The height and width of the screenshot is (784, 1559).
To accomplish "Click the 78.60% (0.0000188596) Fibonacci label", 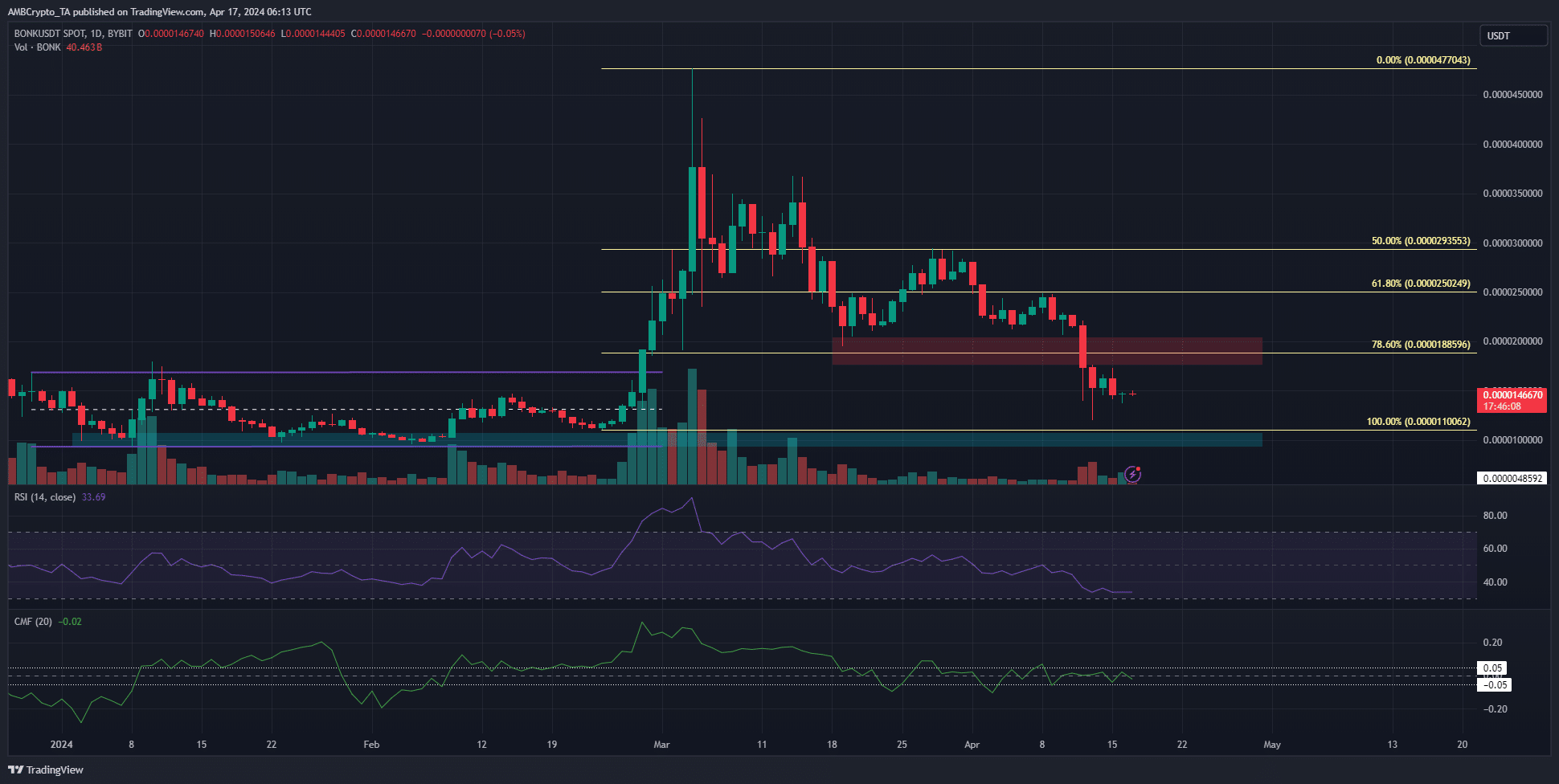I will tap(1421, 345).
